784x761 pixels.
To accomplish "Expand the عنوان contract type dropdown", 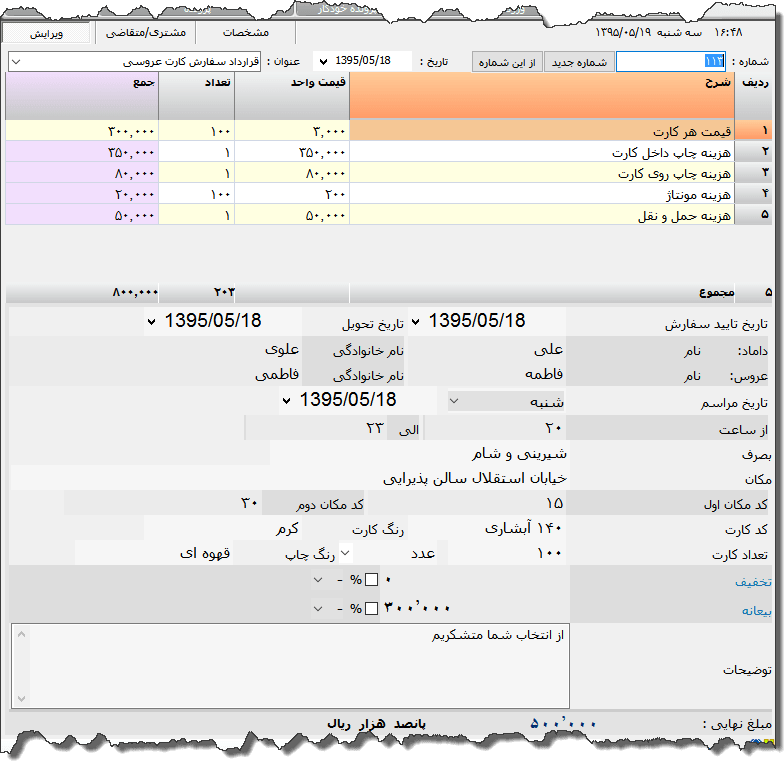I will [x=15, y=62].
